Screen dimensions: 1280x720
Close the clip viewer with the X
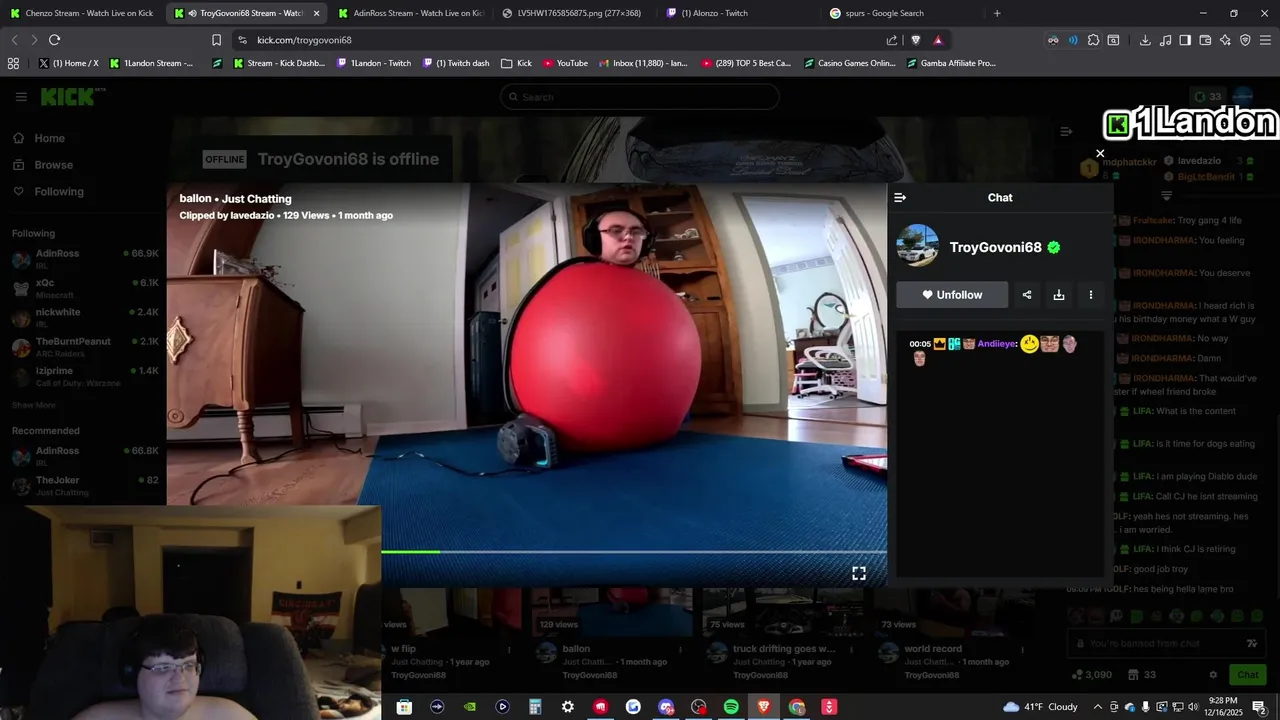[x=1100, y=154]
